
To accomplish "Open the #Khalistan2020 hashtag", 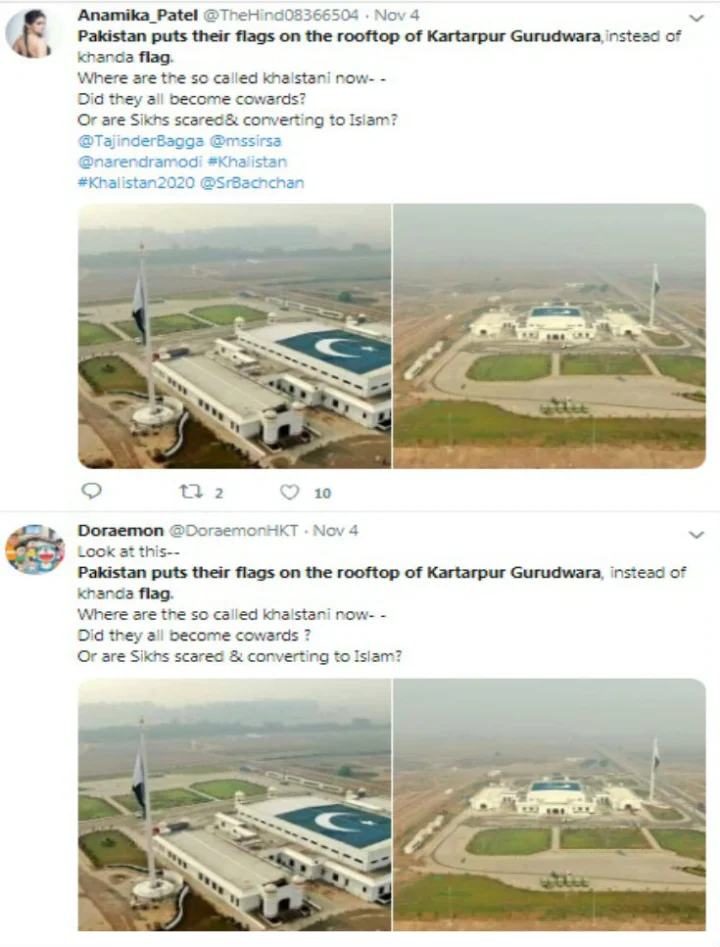I will (x=136, y=183).
